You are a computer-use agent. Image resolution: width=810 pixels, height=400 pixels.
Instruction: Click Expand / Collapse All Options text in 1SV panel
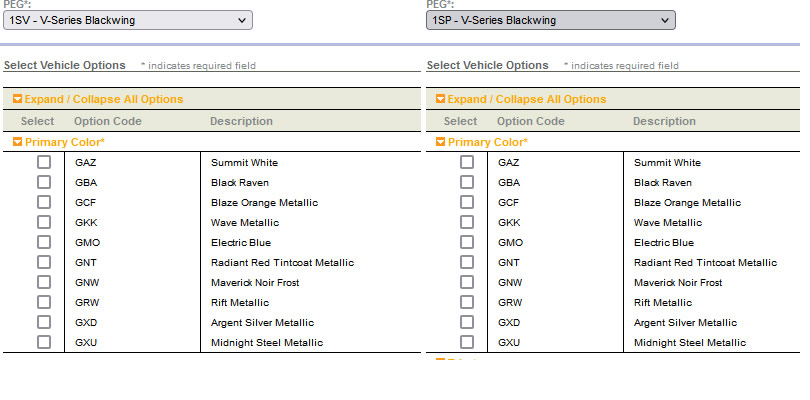point(104,100)
